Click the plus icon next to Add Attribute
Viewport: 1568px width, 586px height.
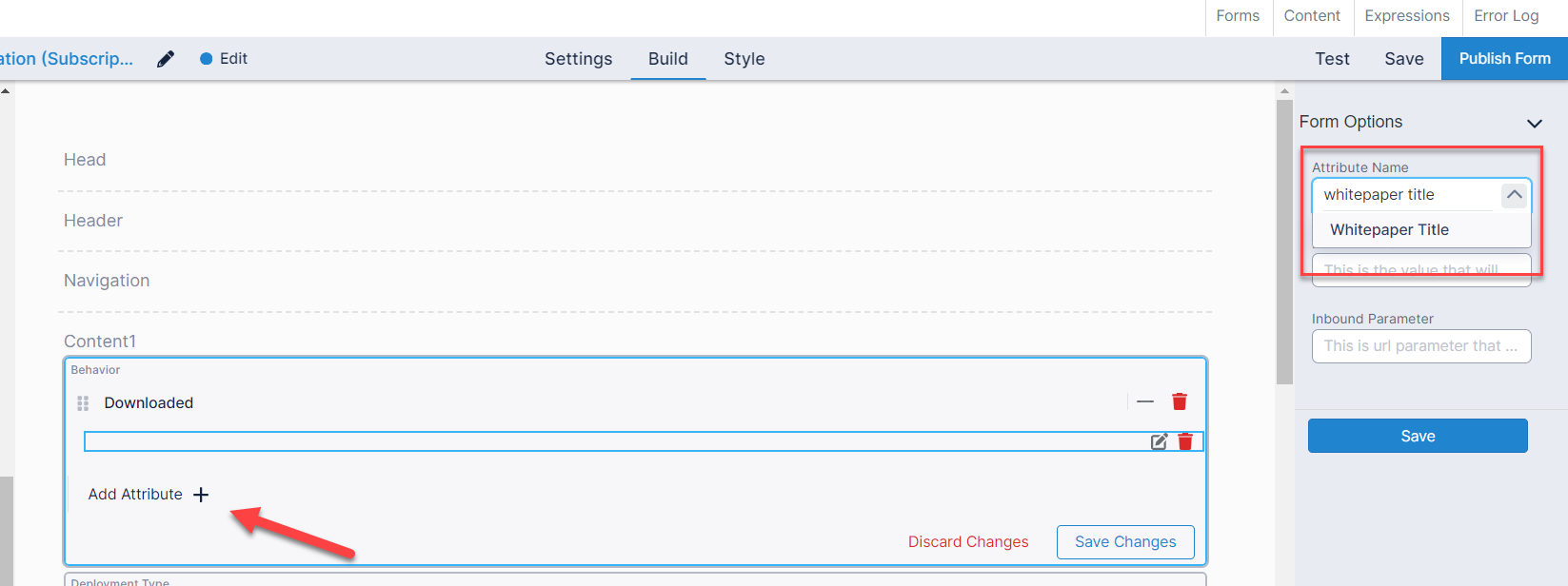201,495
